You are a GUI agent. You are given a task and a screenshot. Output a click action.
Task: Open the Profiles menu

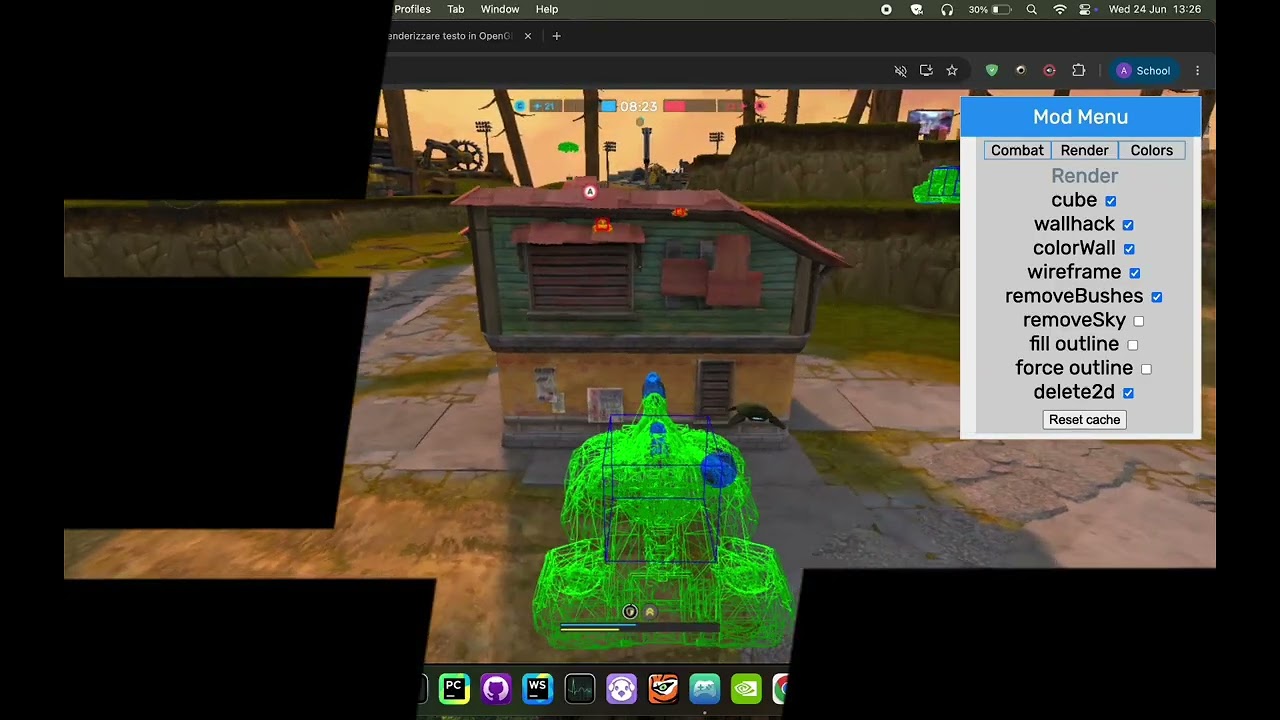412,9
